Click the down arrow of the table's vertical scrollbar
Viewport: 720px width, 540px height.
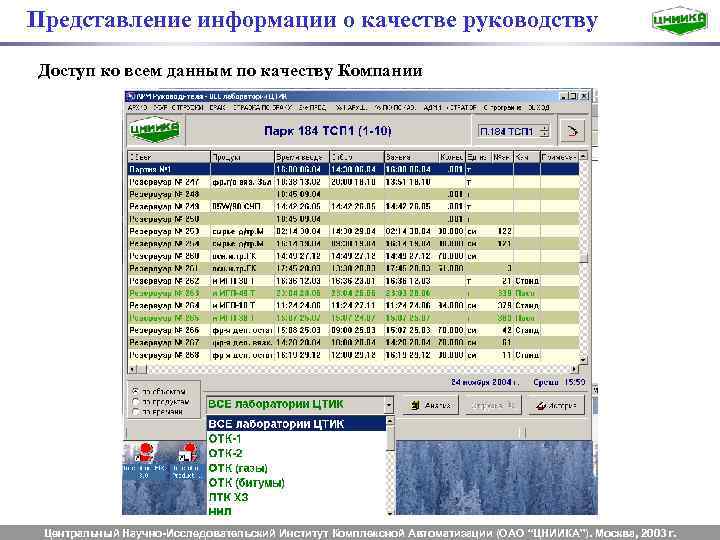pyautogui.click(x=583, y=360)
